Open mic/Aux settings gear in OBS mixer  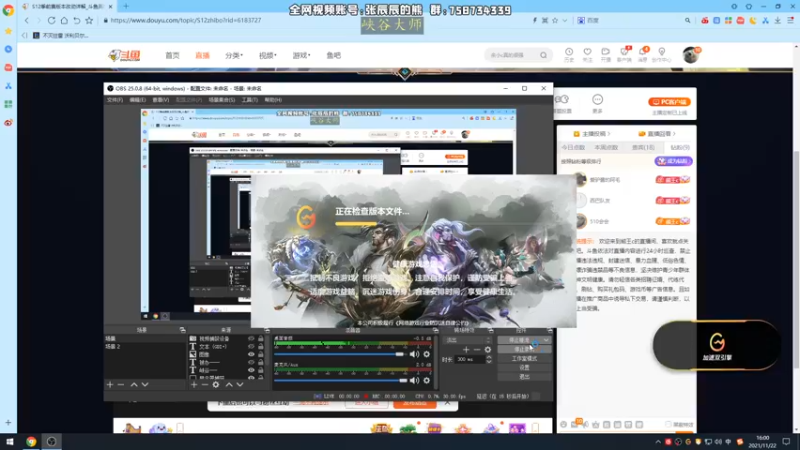point(427,380)
